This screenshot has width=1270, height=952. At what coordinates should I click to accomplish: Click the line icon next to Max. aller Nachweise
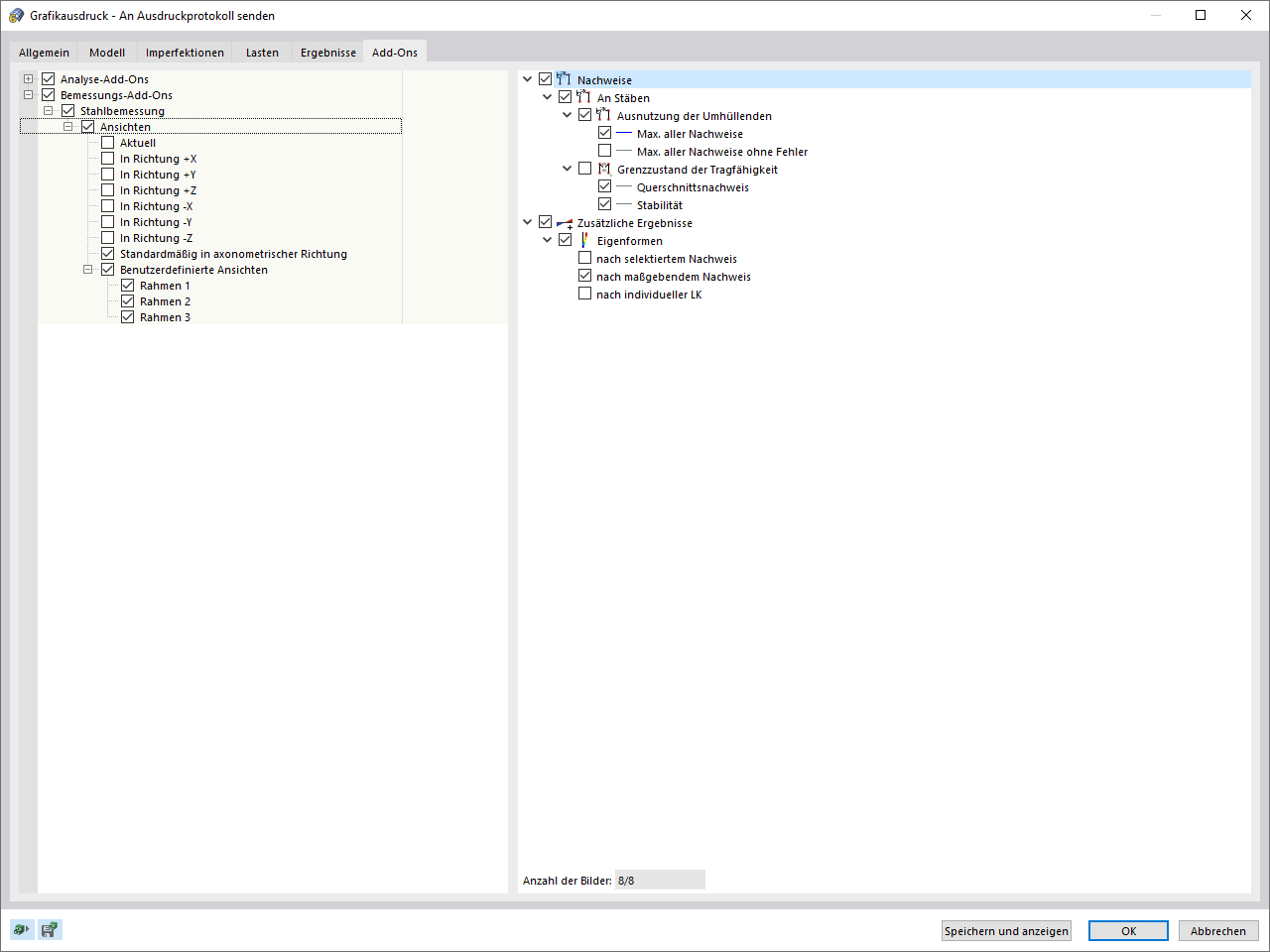[x=624, y=133]
